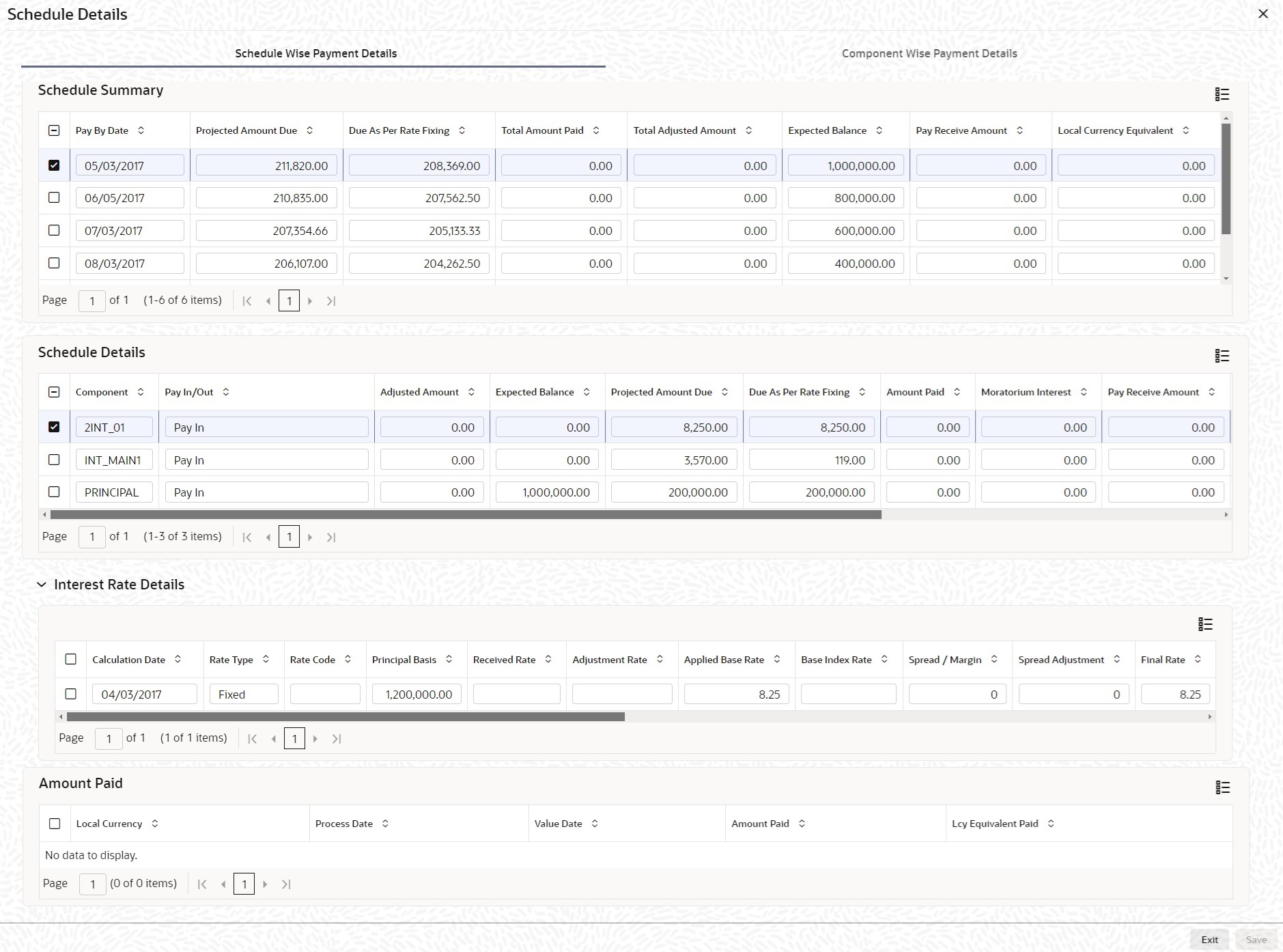Viewport: 1283px width, 952px height.
Task: Sort interest rates by Rate Code
Action: pyautogui.click(x=348, y=660)
